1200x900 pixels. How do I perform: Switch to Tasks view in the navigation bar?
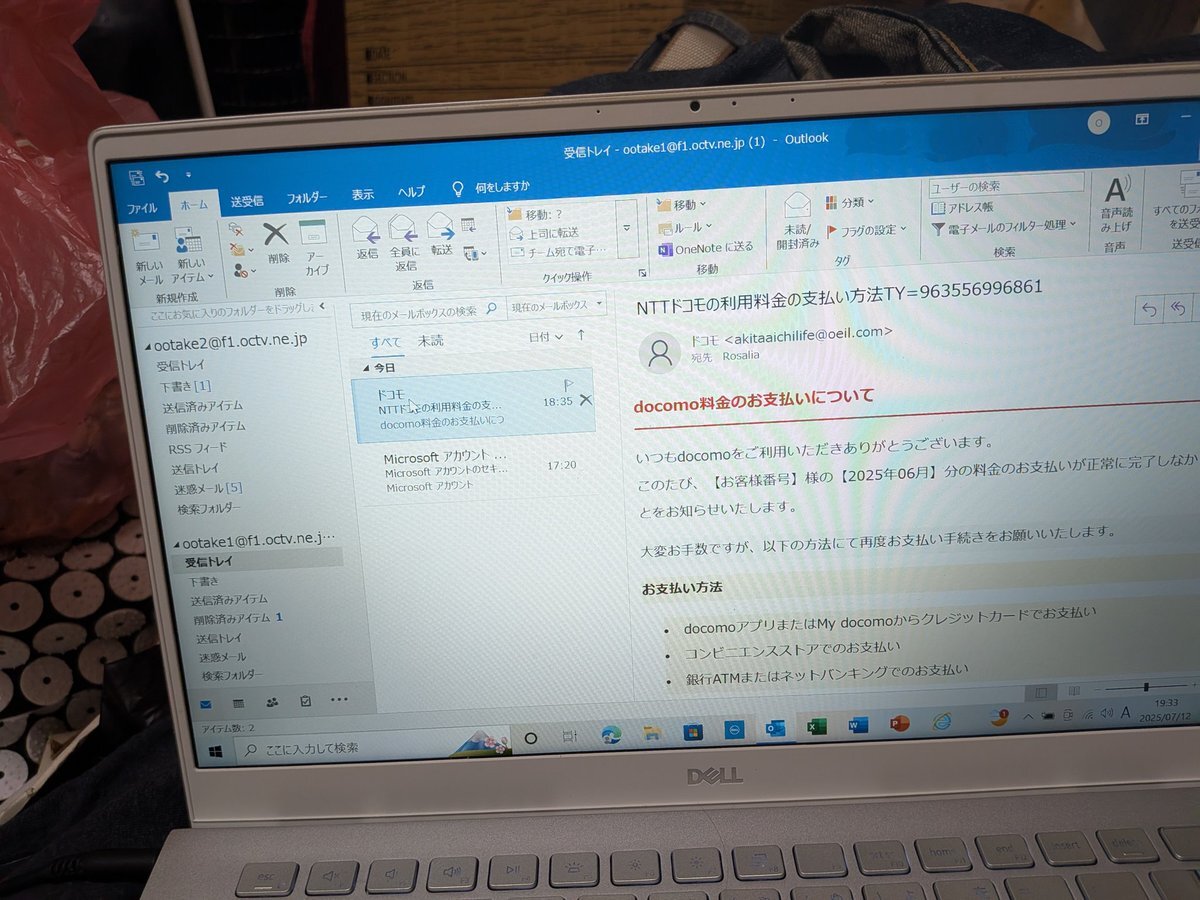(x=305, y=701)
